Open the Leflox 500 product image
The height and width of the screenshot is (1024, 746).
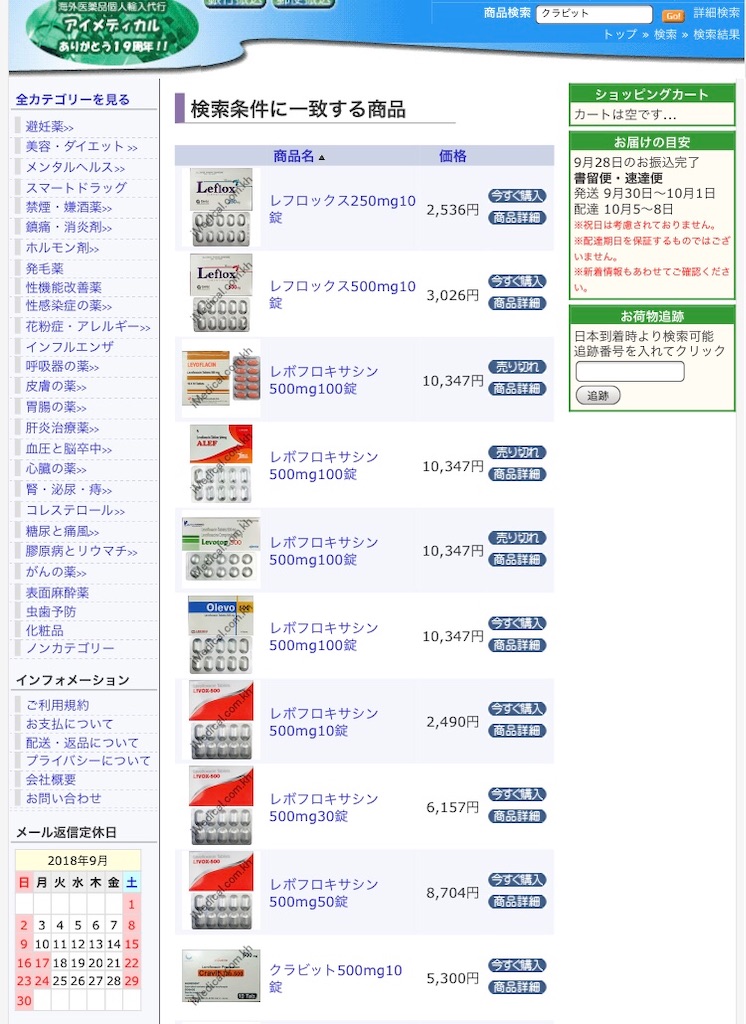point(221,293)
